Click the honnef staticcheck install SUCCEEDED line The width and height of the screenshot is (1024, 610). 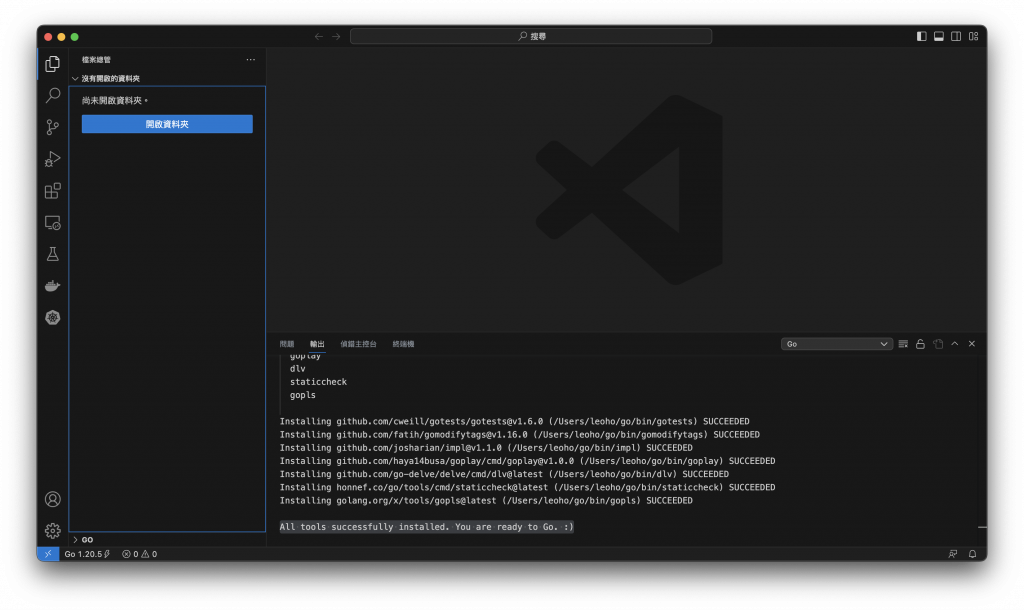[528, 487]
